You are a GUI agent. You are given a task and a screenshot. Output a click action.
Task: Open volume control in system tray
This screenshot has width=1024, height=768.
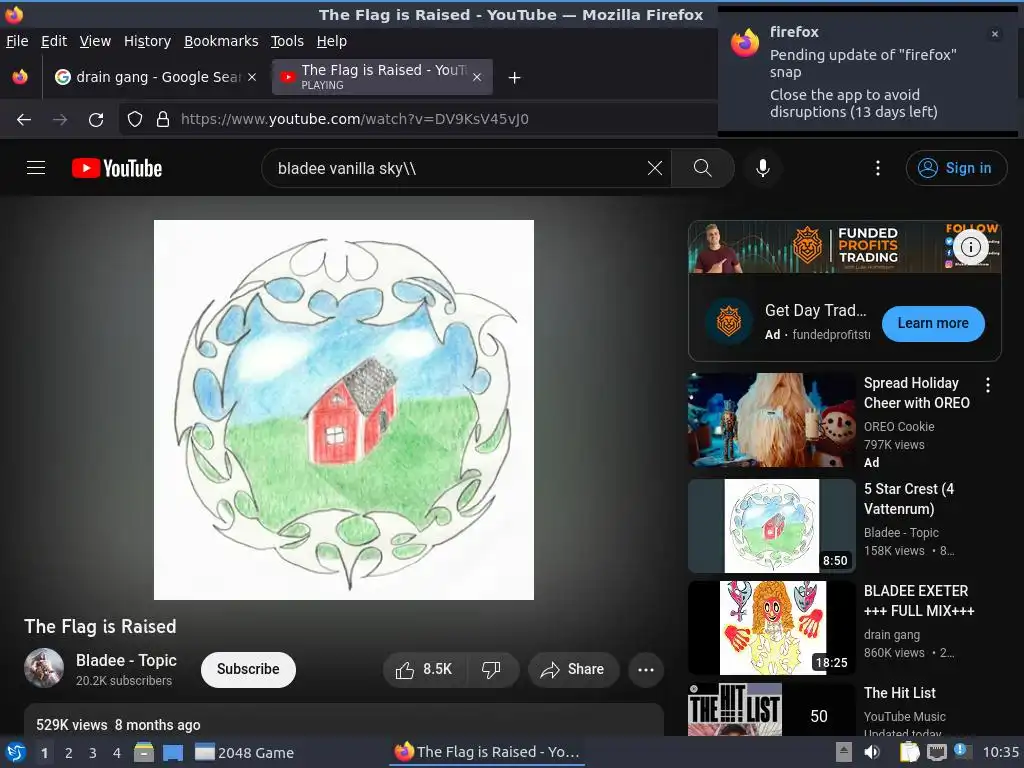(872, 752)
